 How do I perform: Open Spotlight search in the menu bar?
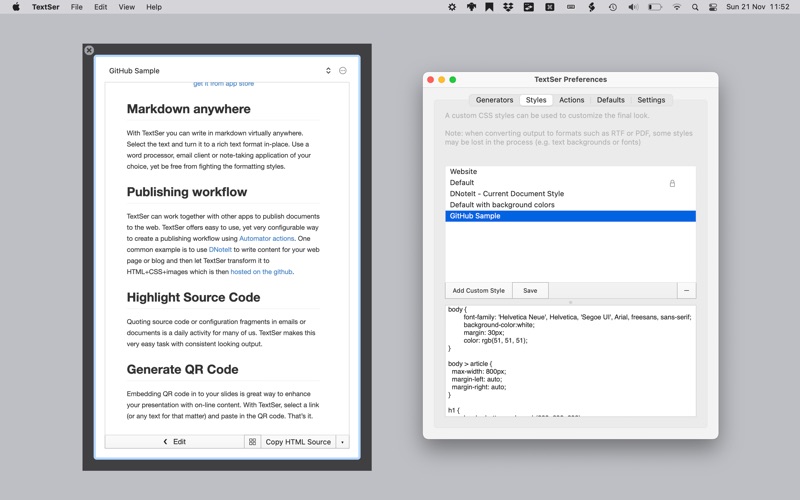coord(695,7)
